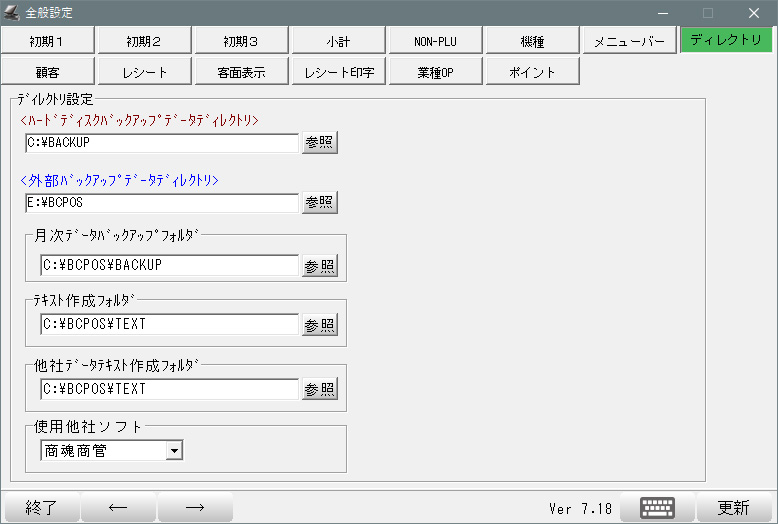
Task: Click the right arrow navigation button
Action: (195, 507)
